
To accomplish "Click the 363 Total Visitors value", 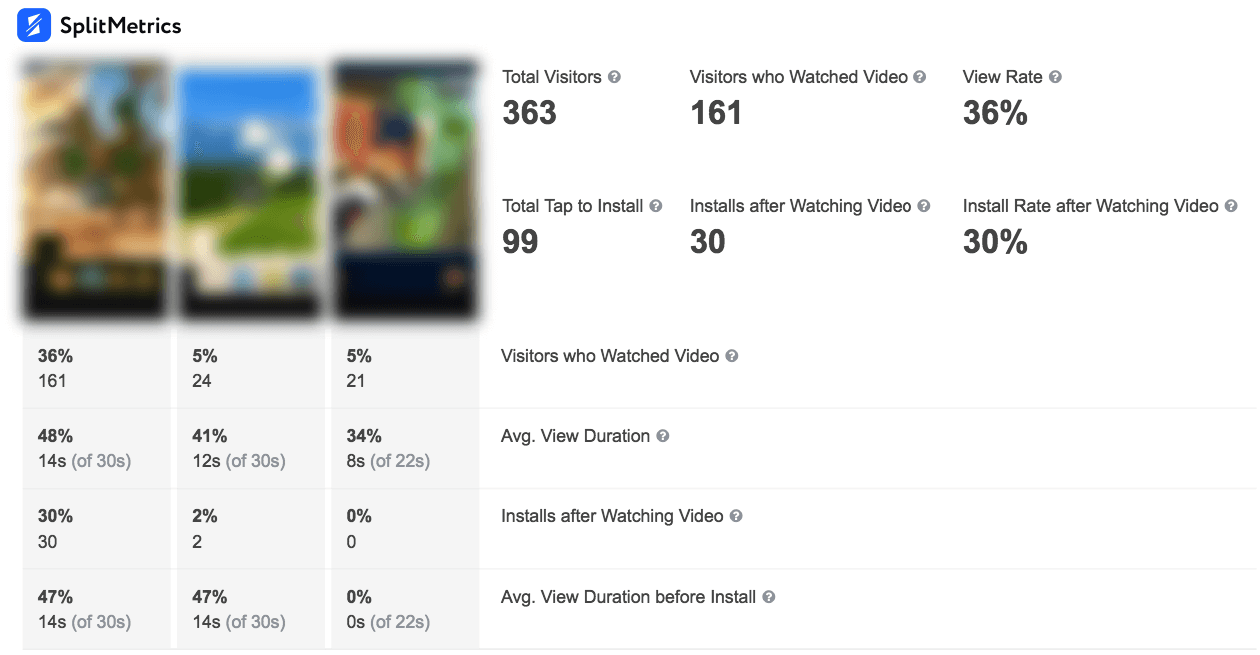I will click(528, 113).
